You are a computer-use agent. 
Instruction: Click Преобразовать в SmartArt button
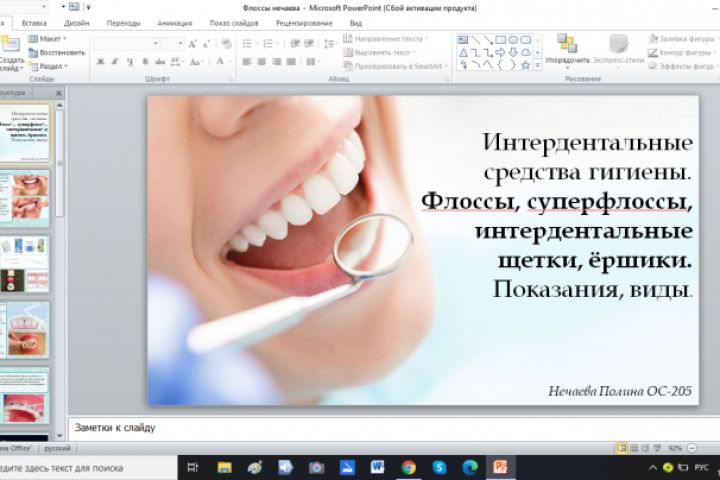click(x=395, y=66)
